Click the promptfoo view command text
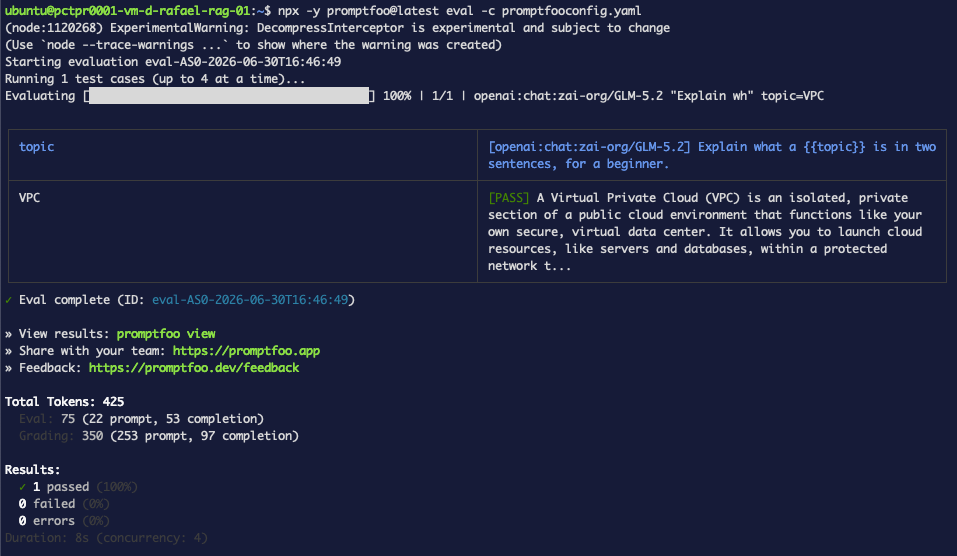 click(x=166, y=334)
